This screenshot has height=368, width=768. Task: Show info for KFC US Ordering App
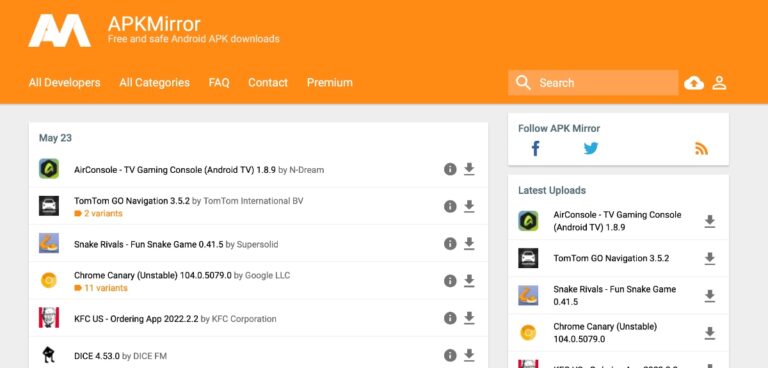tap(450, 318)
